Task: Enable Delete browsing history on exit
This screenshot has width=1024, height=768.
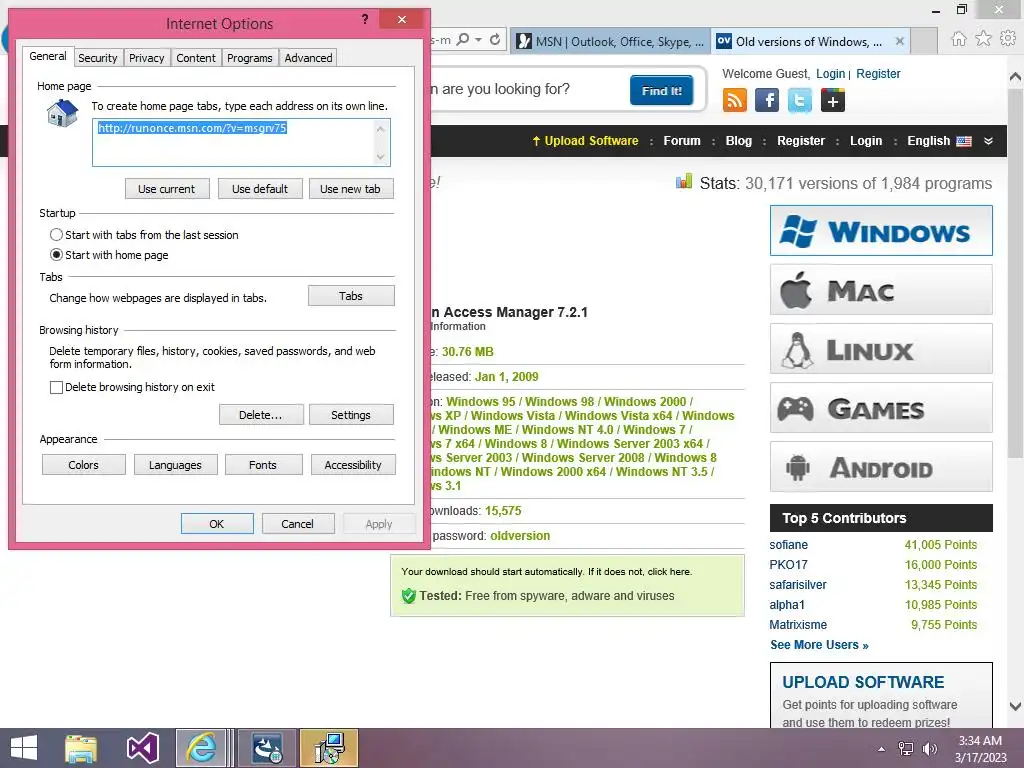Action: point(56,387)
